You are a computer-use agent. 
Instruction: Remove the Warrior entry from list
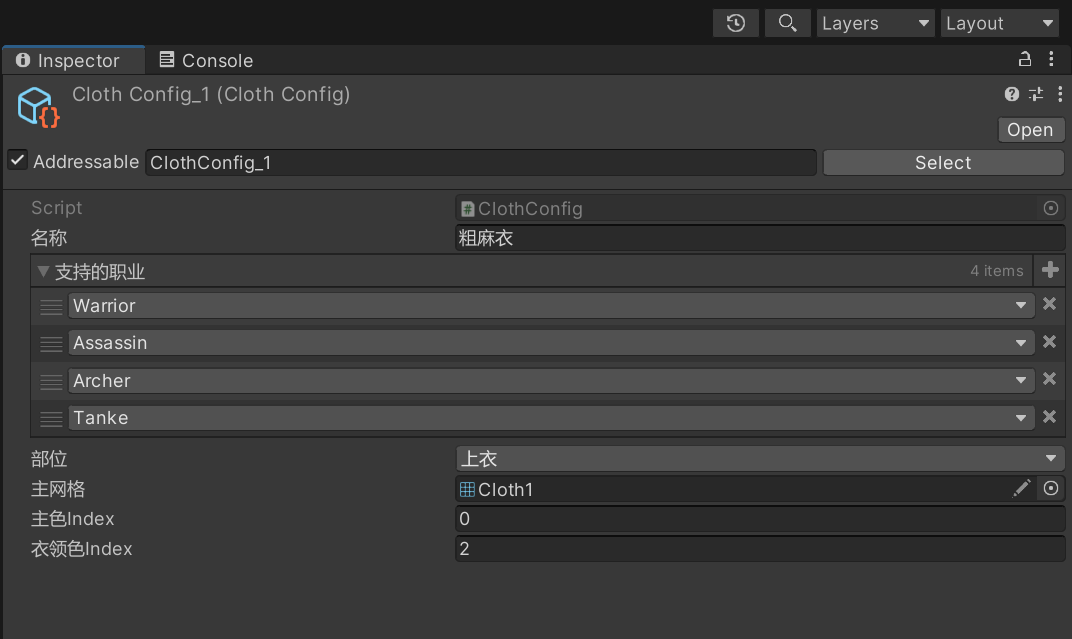coord(1049,304)
